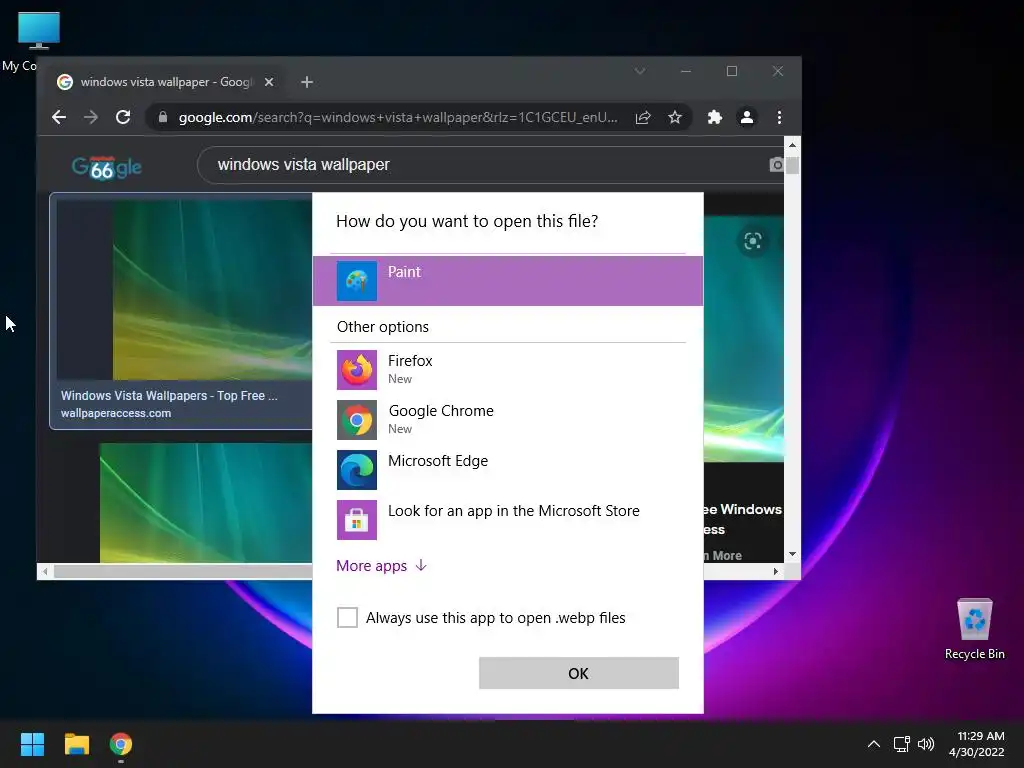Open a new Chrome tab

(307, 82)
